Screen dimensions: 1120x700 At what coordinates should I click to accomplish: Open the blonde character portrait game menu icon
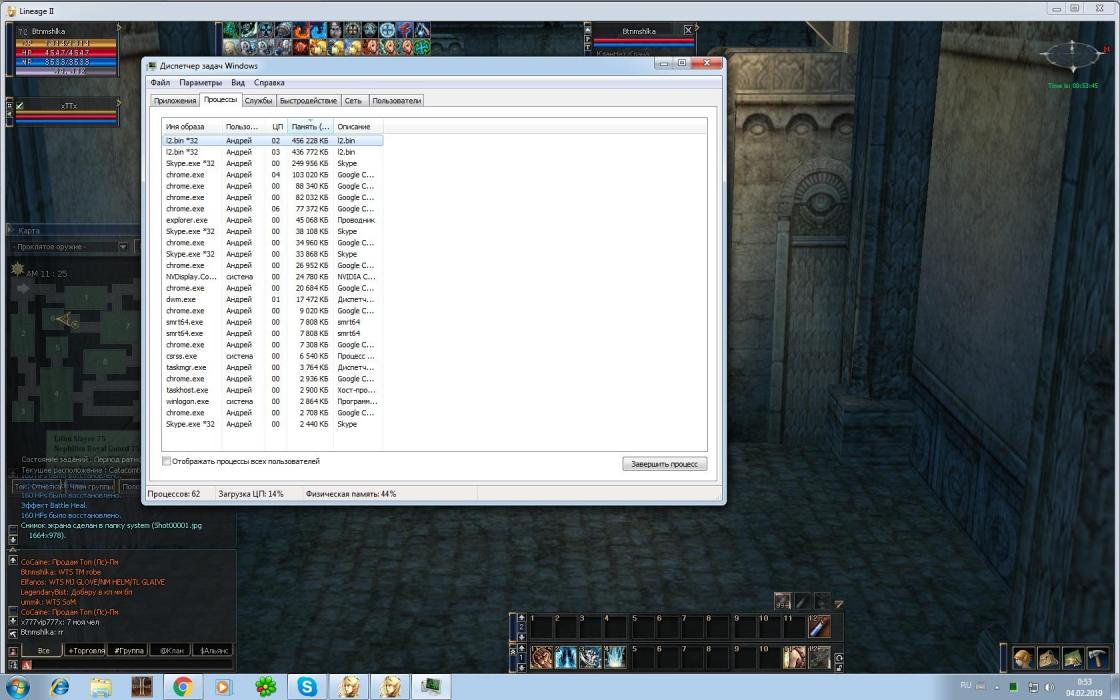tap(1022, 658)
